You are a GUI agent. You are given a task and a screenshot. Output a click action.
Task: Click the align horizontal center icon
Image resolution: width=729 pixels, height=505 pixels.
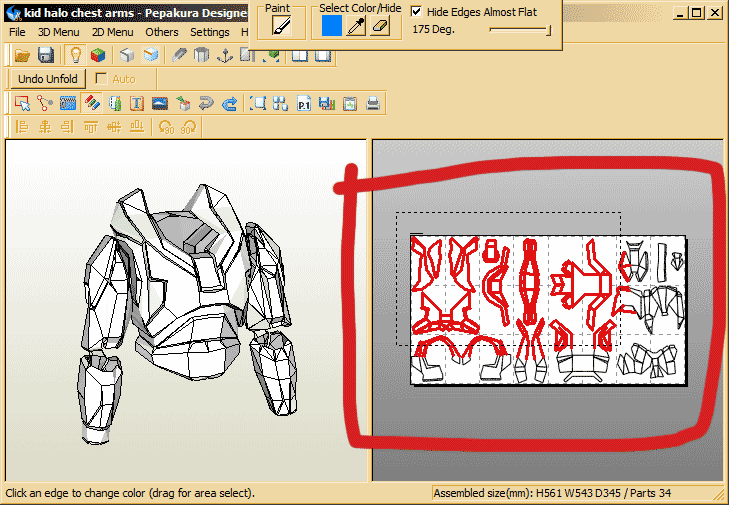45,126
